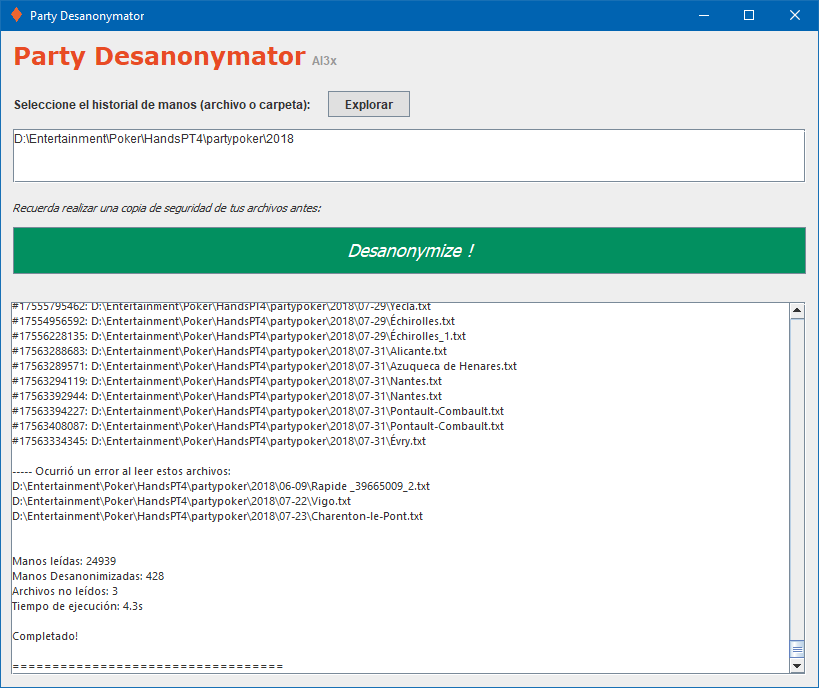Click the Explorar button

coord(369,104)
